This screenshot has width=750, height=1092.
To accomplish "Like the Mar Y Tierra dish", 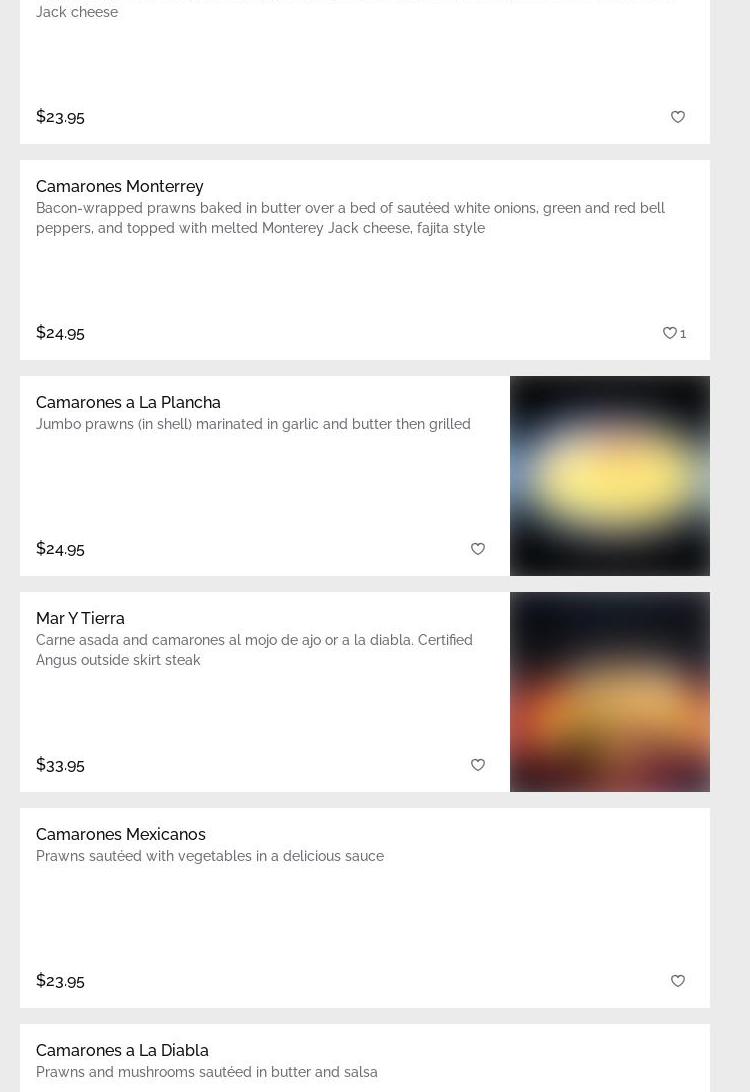I will click(478, 765).
